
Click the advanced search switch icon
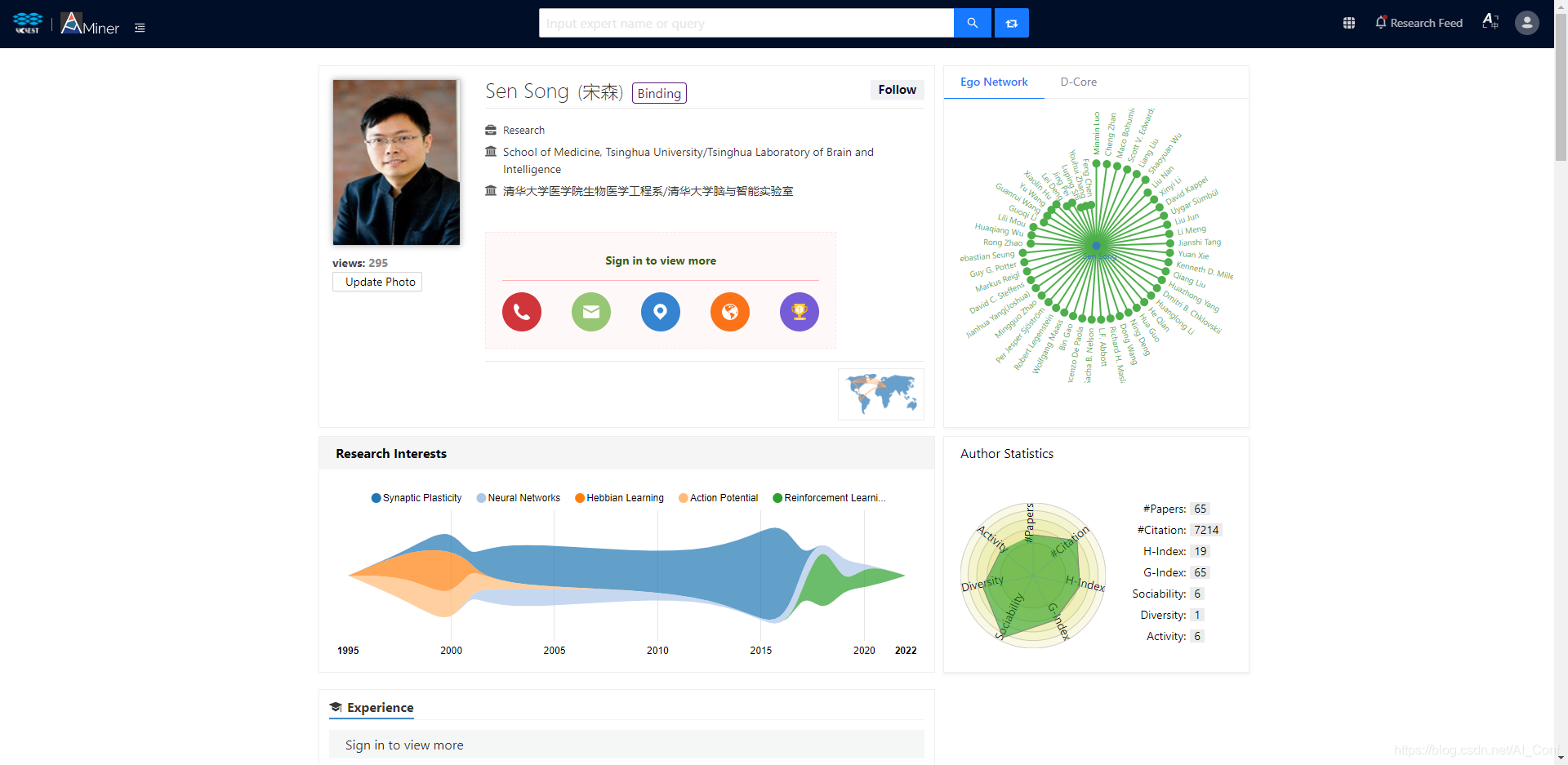point(1011,23)
